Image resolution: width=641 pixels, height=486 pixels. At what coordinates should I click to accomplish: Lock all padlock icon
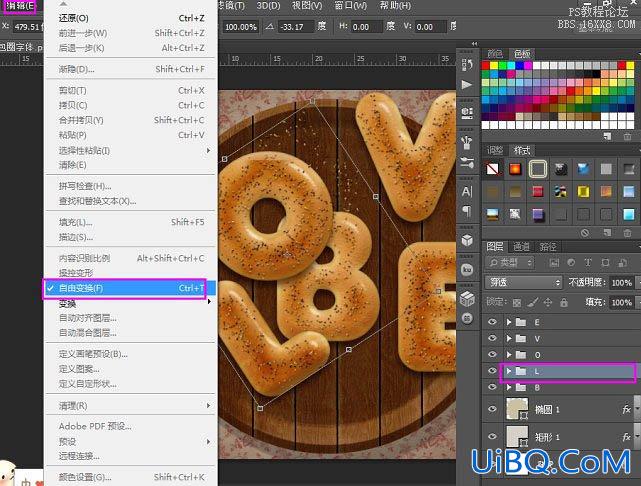[564, 302]
